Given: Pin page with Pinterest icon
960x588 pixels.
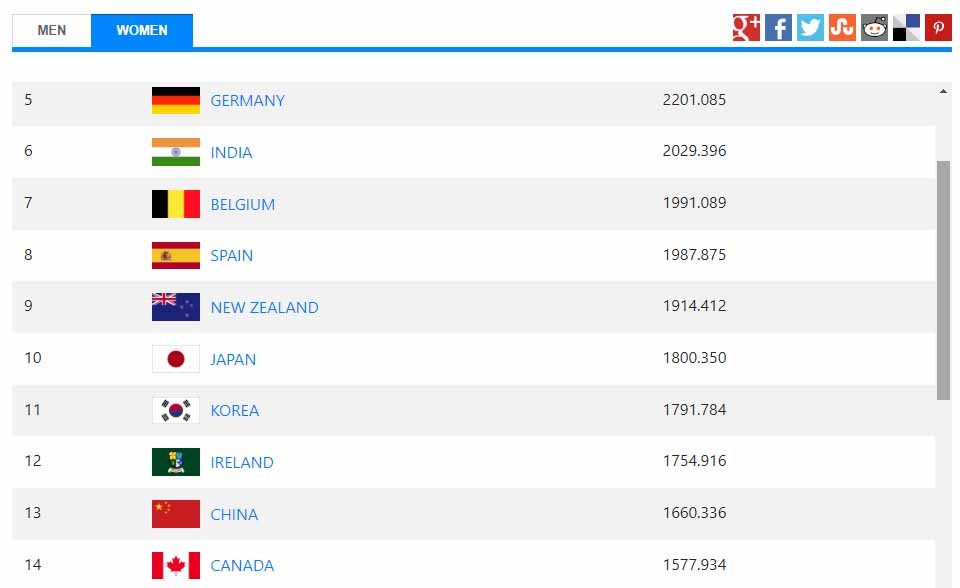Looking at the screenshot, I should (x=938, y=28).
